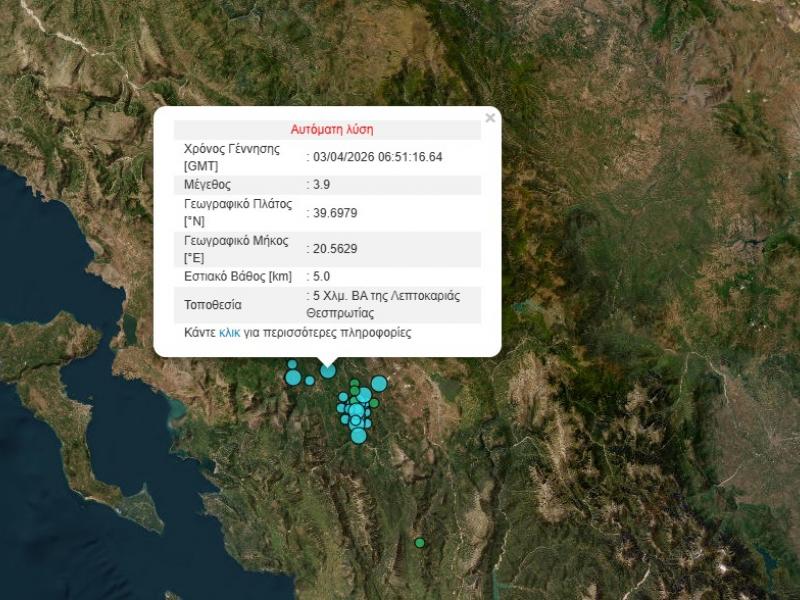Screen dimensions: 800x600
Task: Click the 'Μέγεθος' magnitude label
Action: (208, 185)
